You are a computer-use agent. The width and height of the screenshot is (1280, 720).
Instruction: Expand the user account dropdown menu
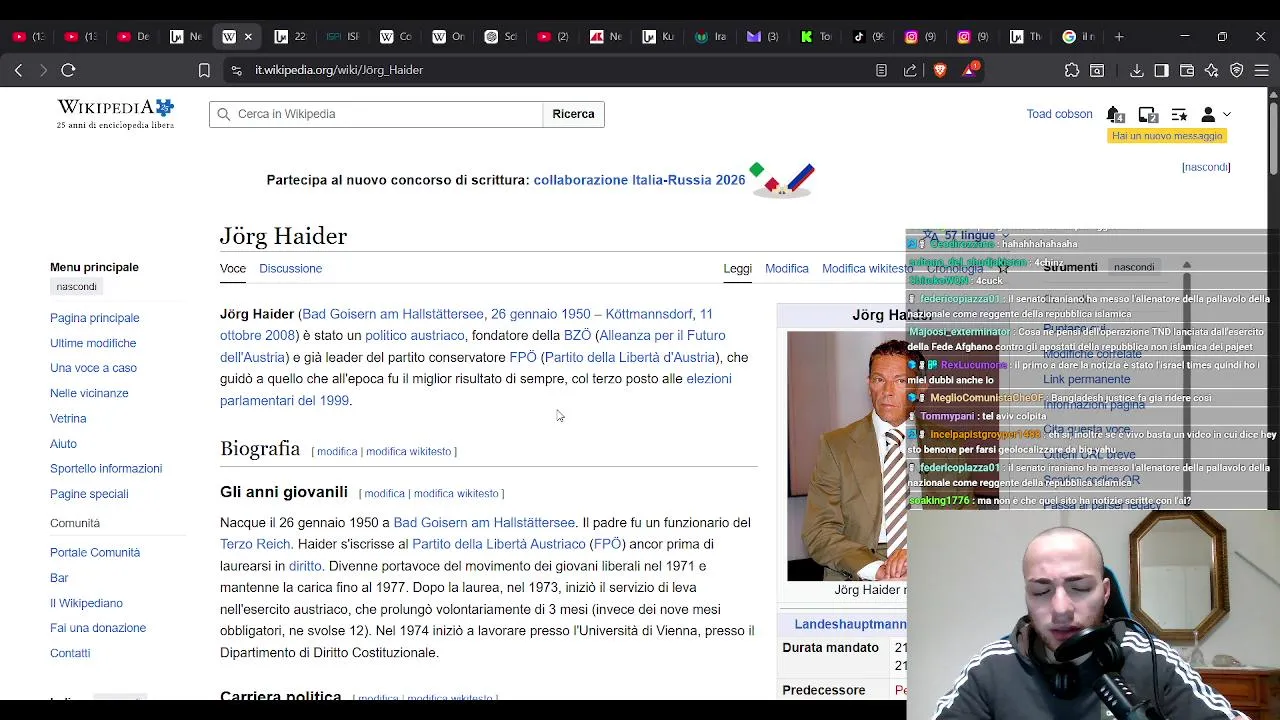coord(1215,114)
